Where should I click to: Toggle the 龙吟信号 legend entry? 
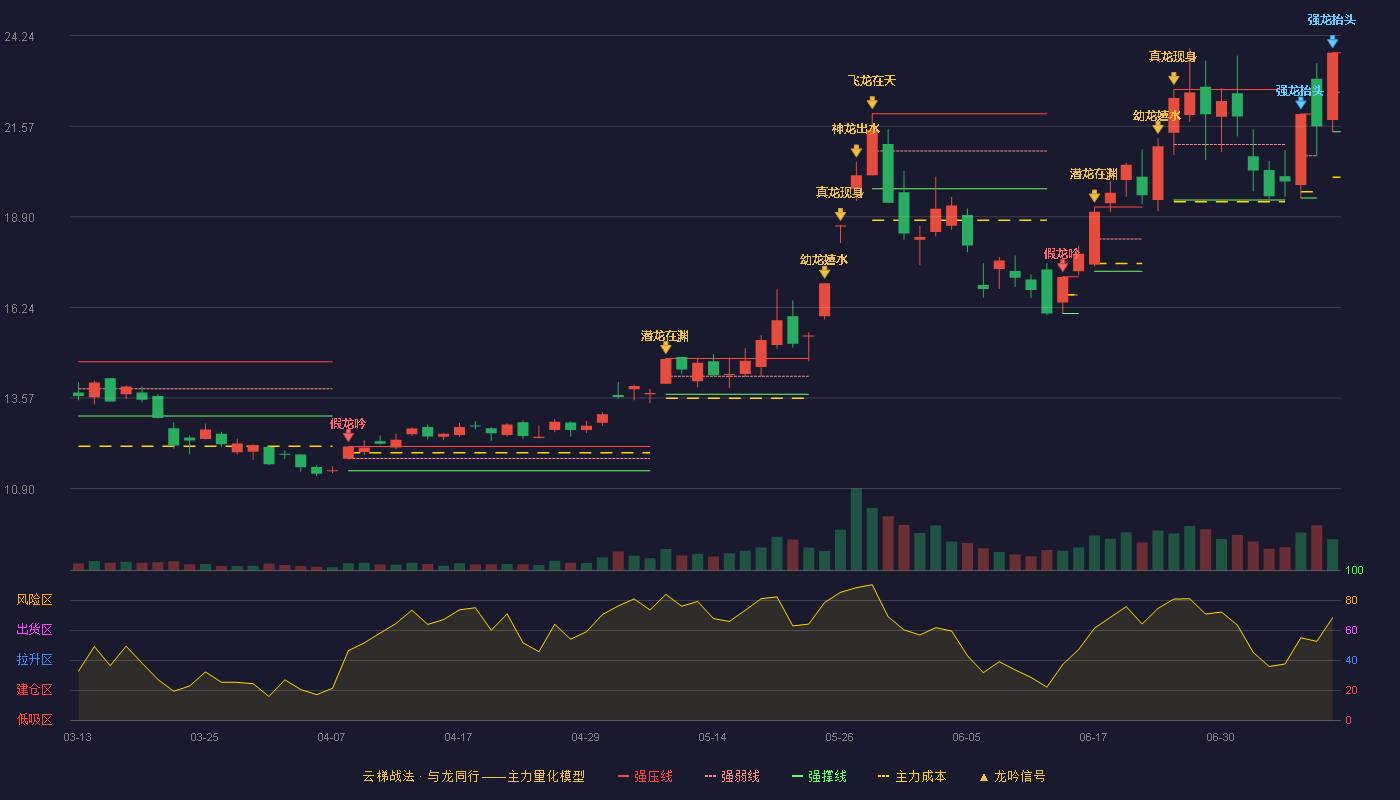1012,776
